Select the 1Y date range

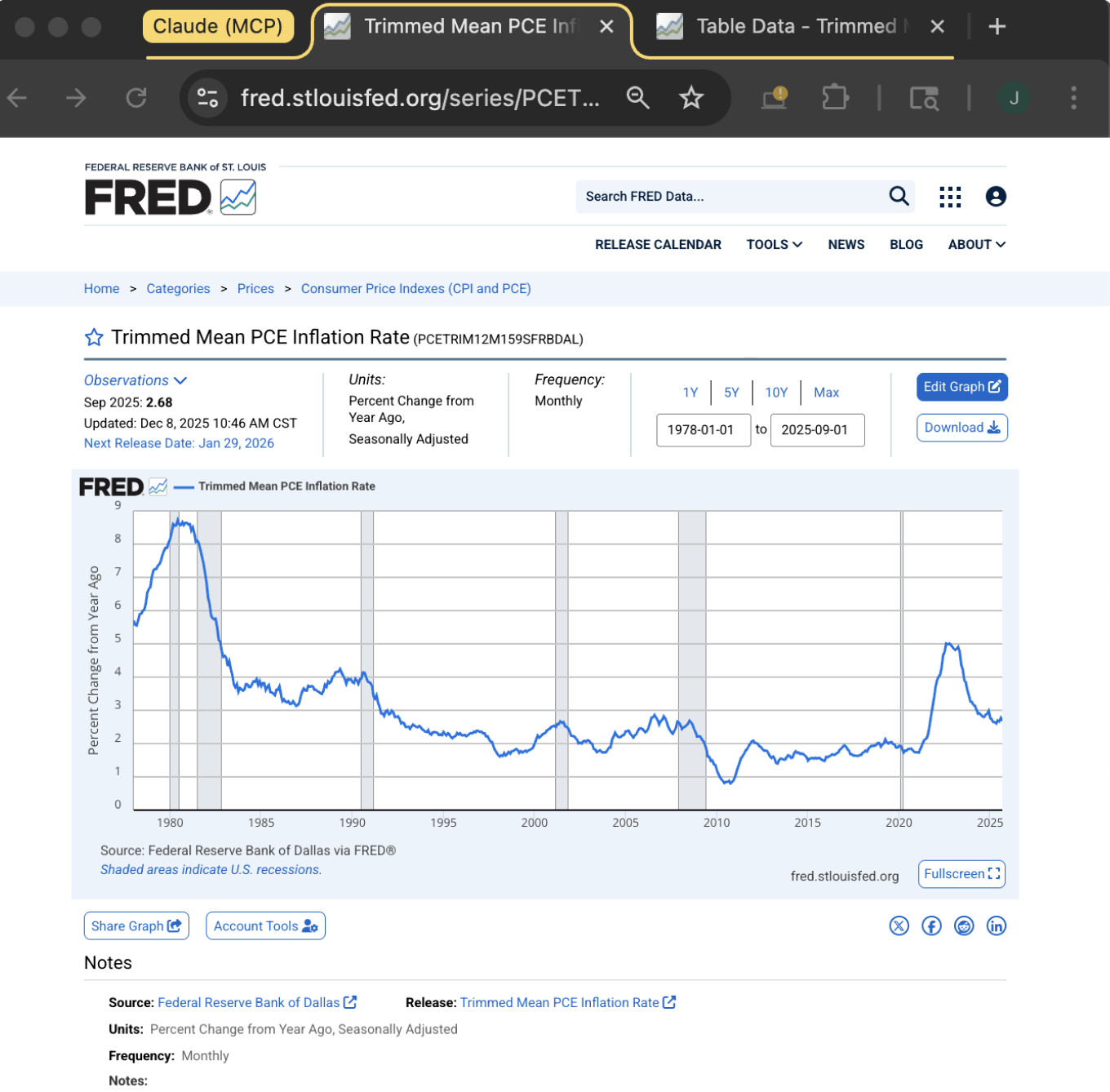point(690,393)
